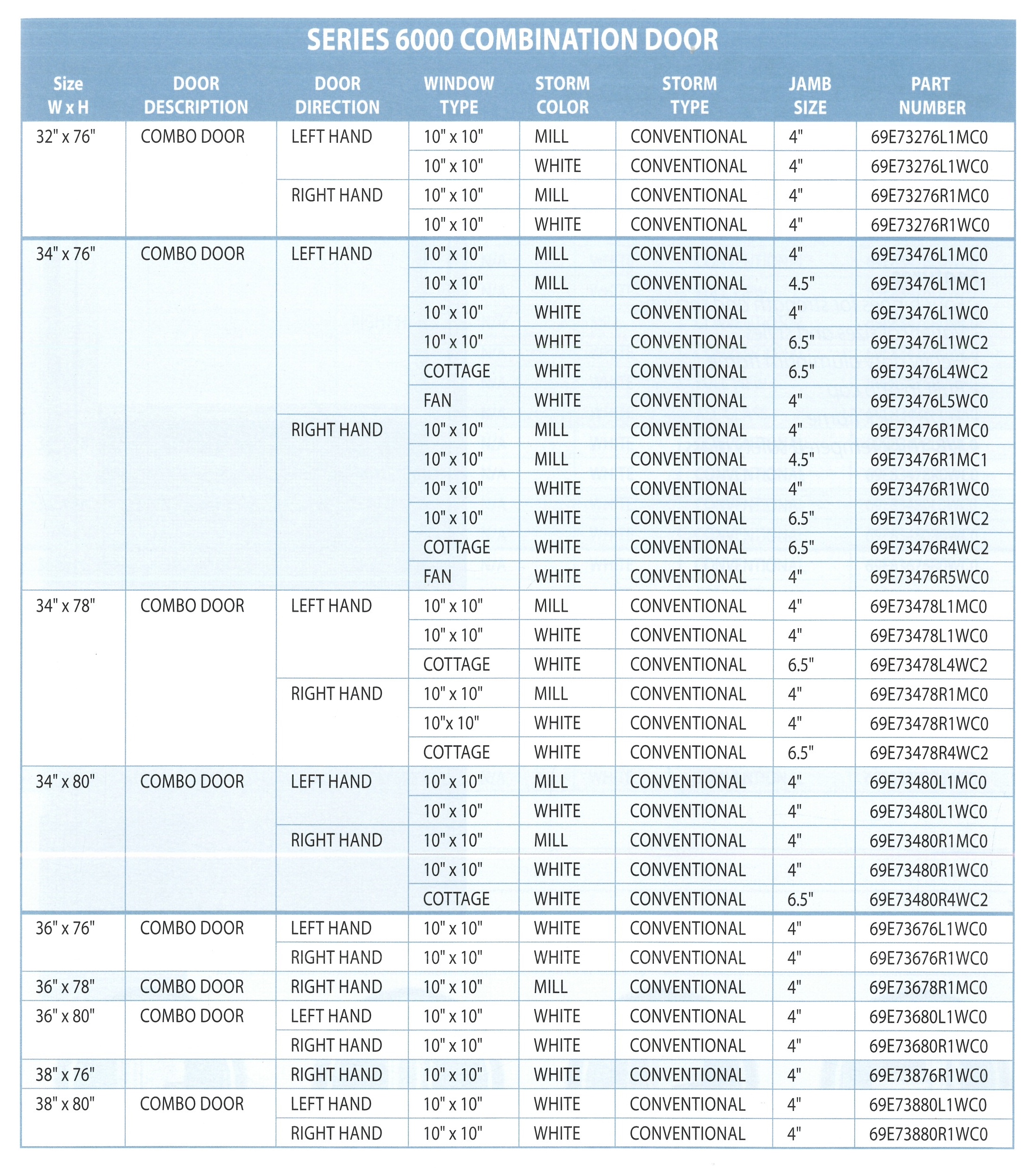Viewport: 1030px width, 1176px height.
Task: Click FAN window type in 69E73476L5WC0 row
Action: pos(437,401)
